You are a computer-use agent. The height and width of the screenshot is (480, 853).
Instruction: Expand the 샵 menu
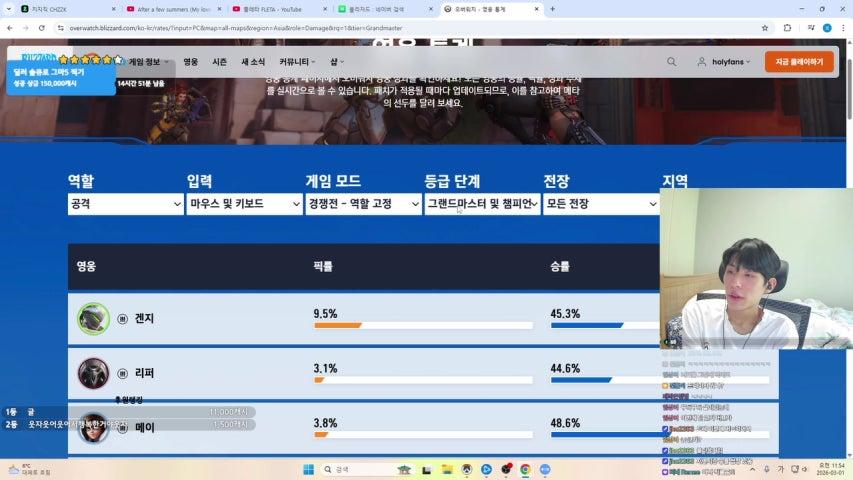point(337,62)
